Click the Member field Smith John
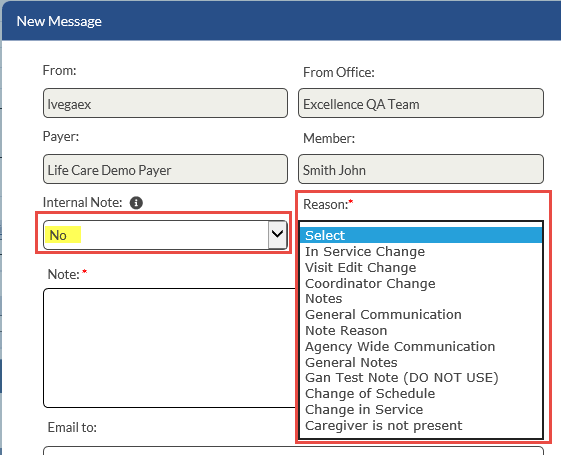This screenshot has height=455, width=561. pyautogui.click(x=421, y=169)
